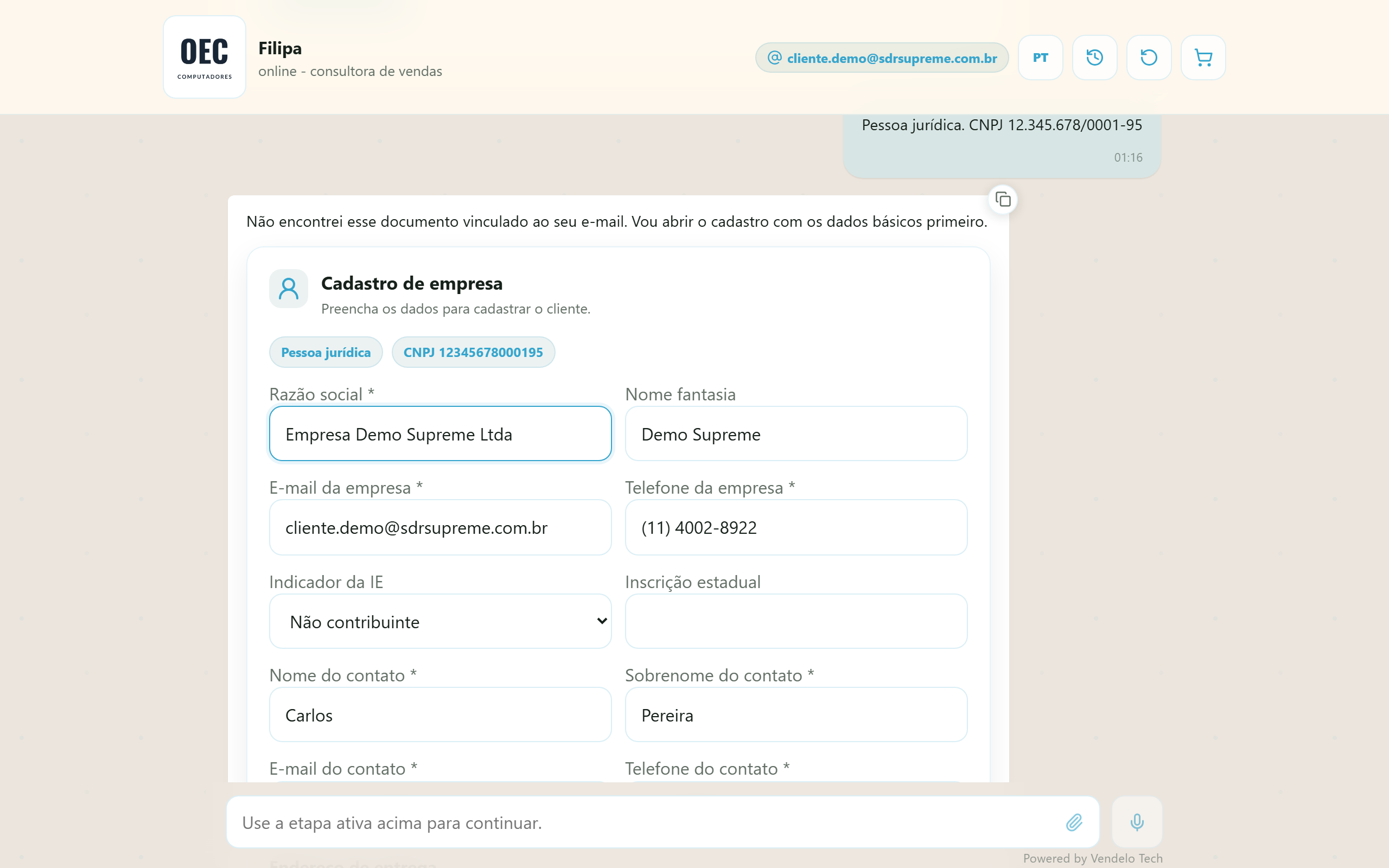Click the OEC Computadores logo

(205, 57)
